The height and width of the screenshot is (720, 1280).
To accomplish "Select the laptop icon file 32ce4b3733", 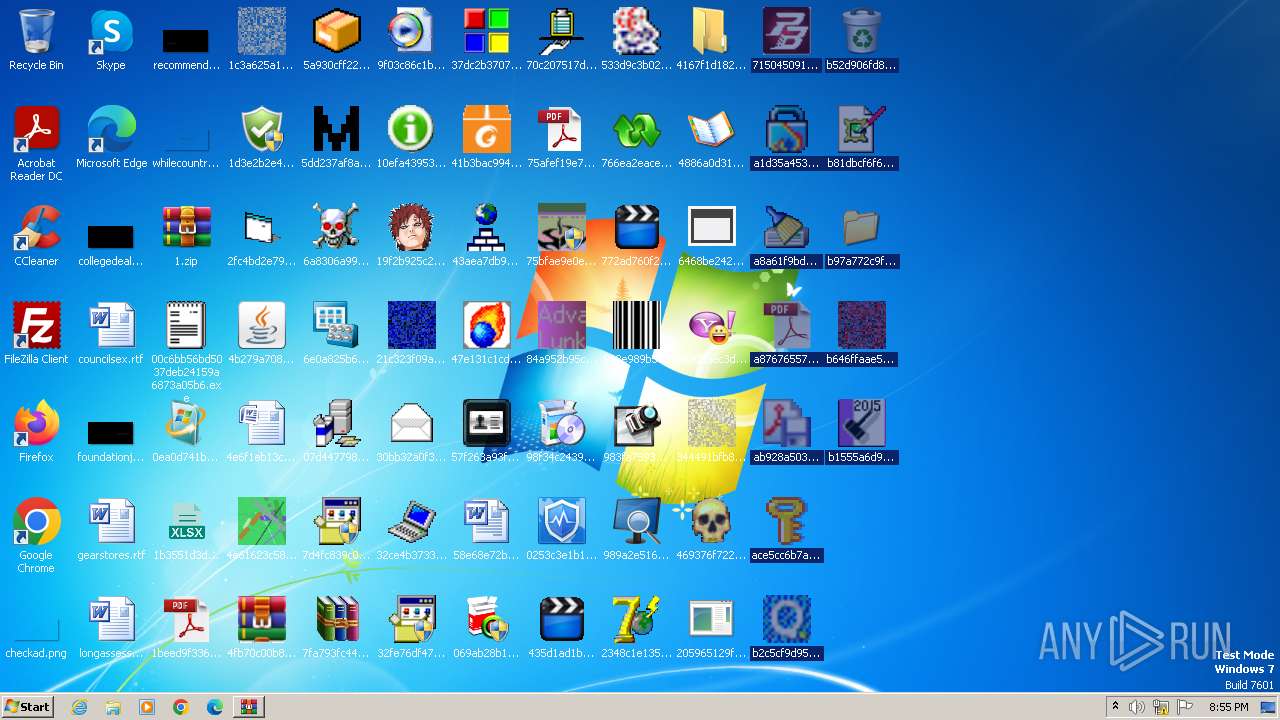I will (411, 530).
